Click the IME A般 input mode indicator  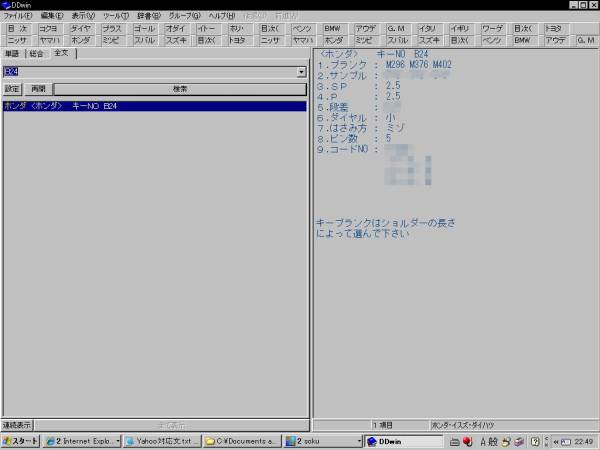[489, 442]
